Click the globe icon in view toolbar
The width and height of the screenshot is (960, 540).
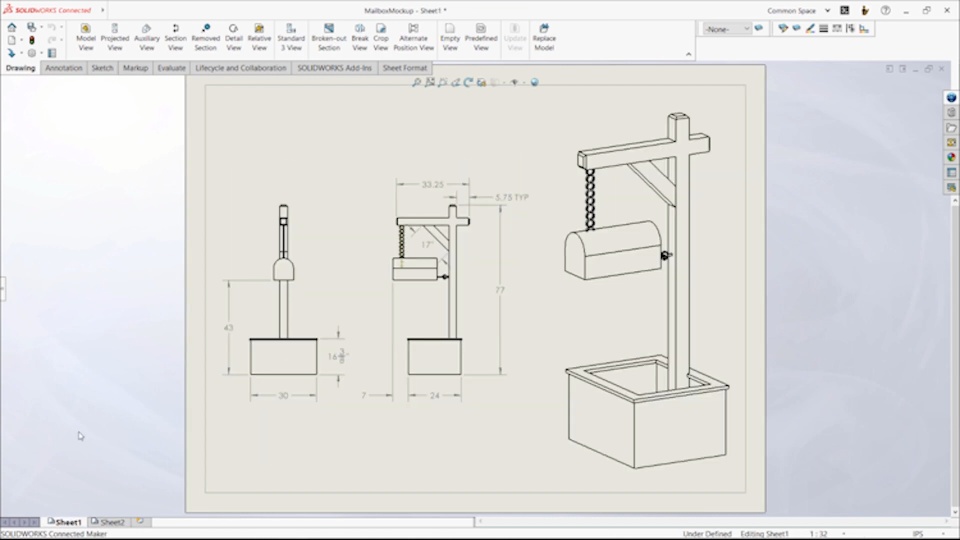[534, 82]
